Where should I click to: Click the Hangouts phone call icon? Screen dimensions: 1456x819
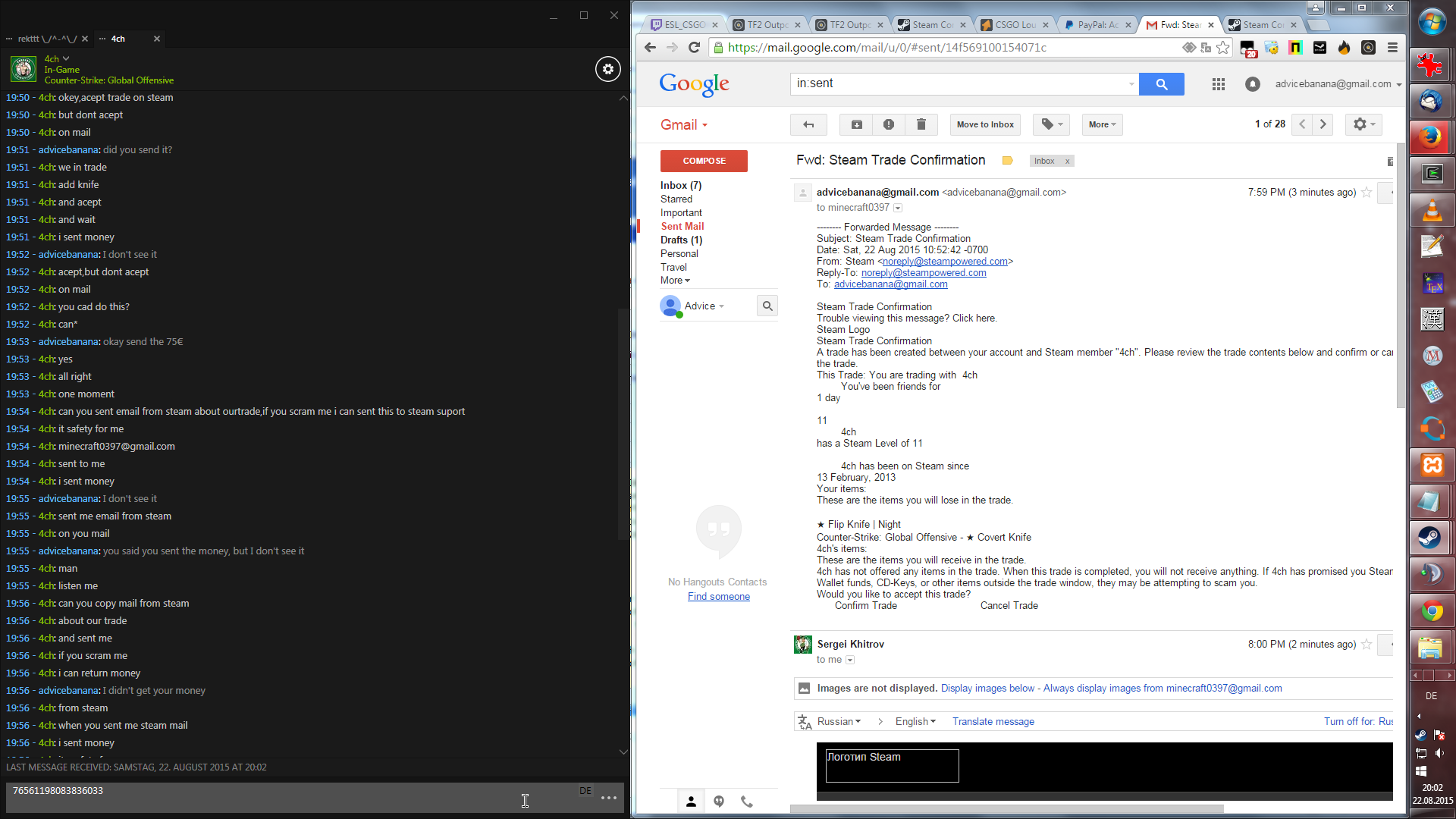click(x=746, y=802)
